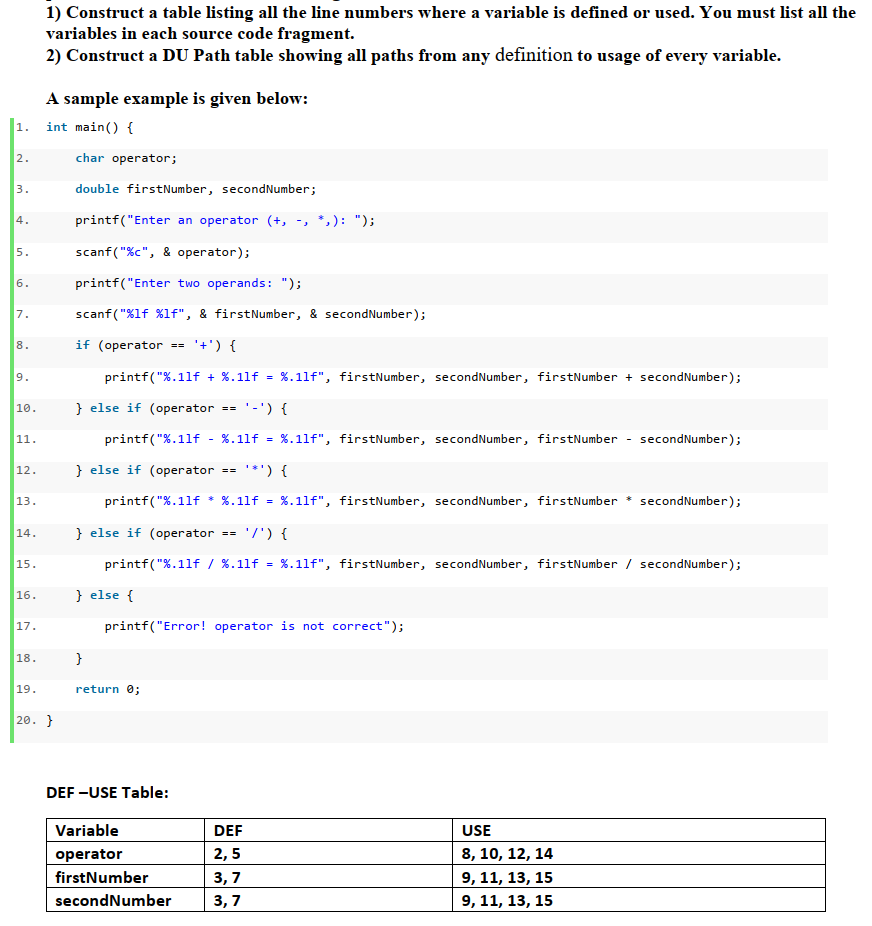
Task: Click instruction '2) Construct a DU Path table'
Action: tap(413, 56)
